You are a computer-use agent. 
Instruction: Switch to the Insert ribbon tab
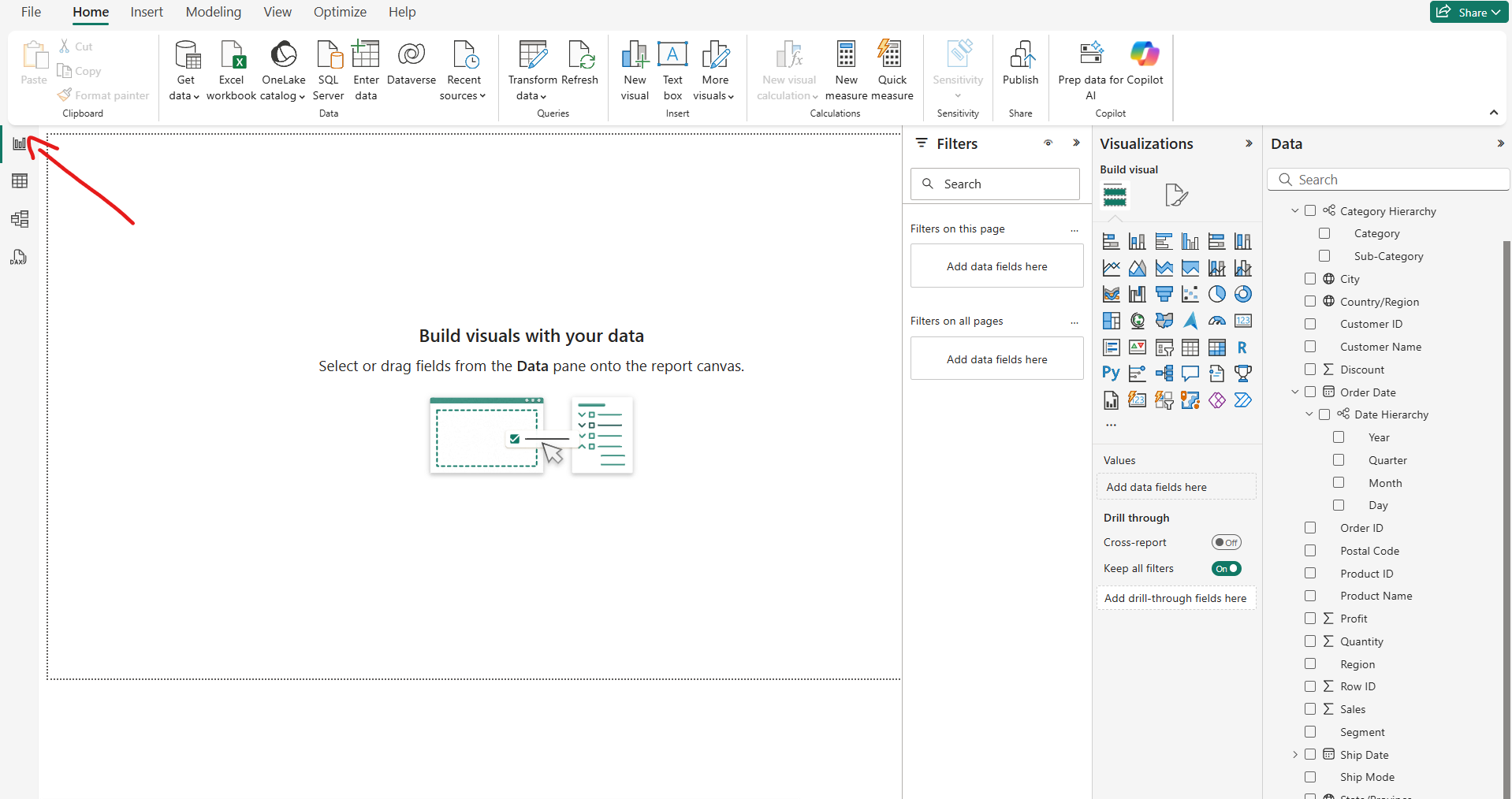pos(147,12)
